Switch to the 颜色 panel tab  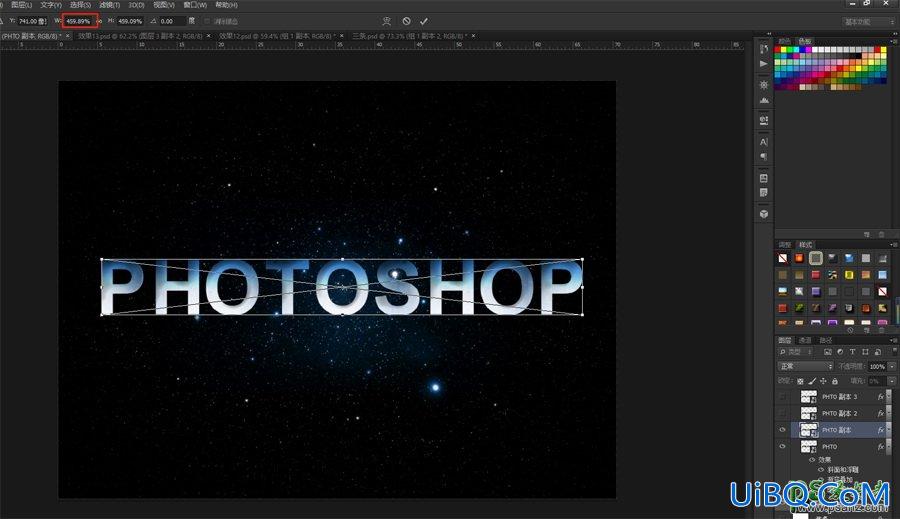(784, 41)
